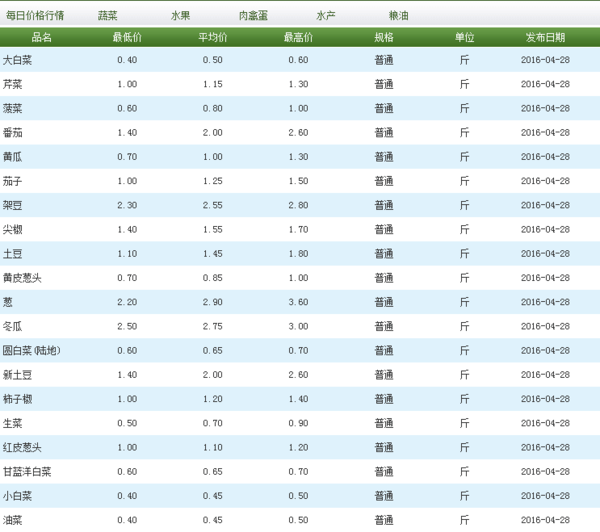Select the 葱 product name
This screenshot has width=600, height=532.
(x=8, y=302)
